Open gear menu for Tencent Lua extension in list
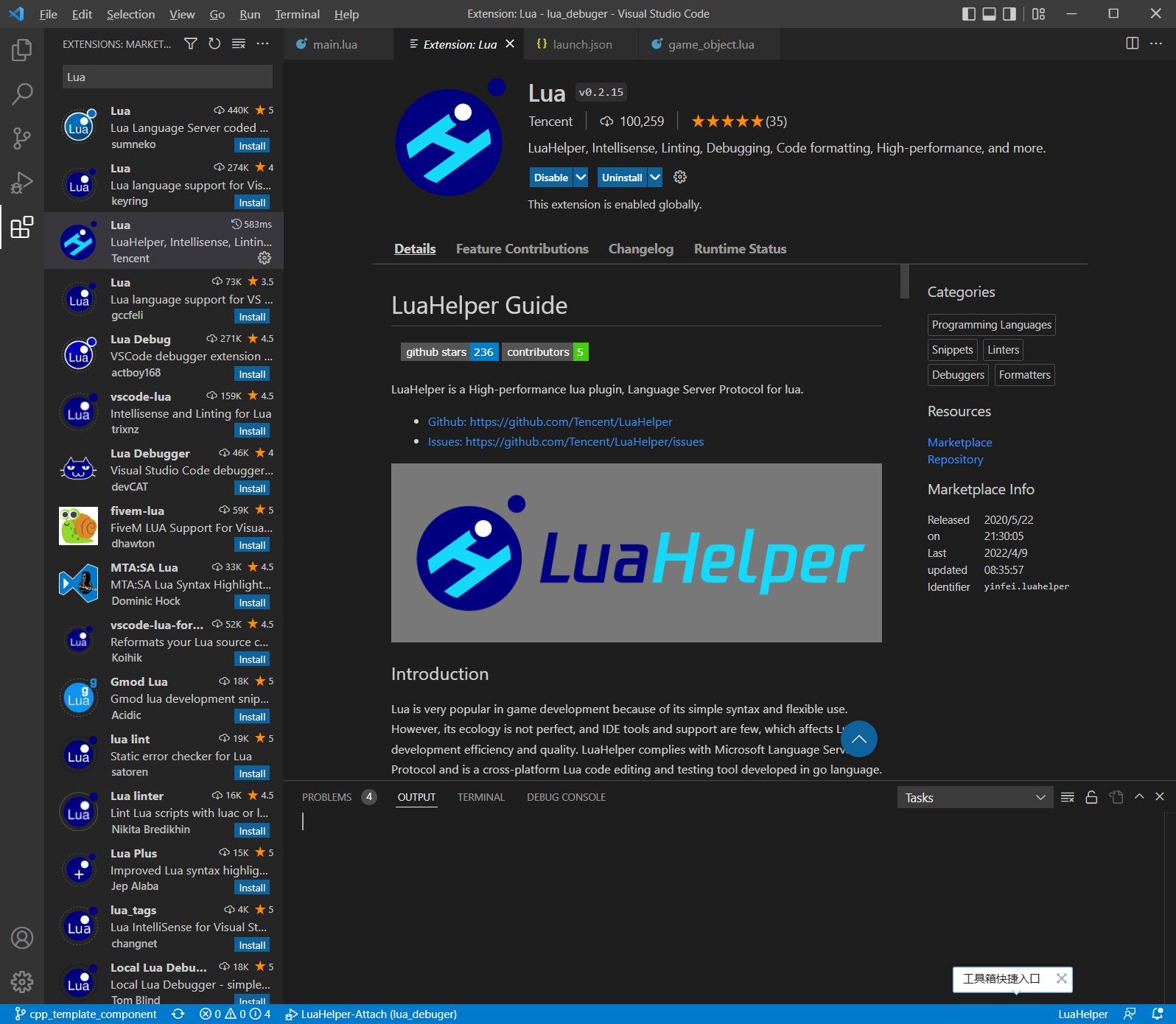Image resolution: width=1176 pixels, height=1024 pixels. [265, 258]
